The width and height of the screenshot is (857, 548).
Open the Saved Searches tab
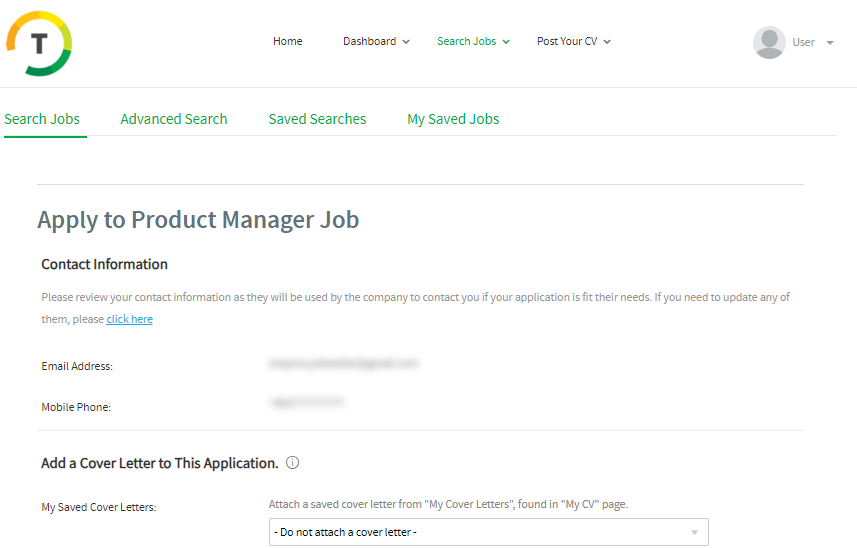point(317,119)
